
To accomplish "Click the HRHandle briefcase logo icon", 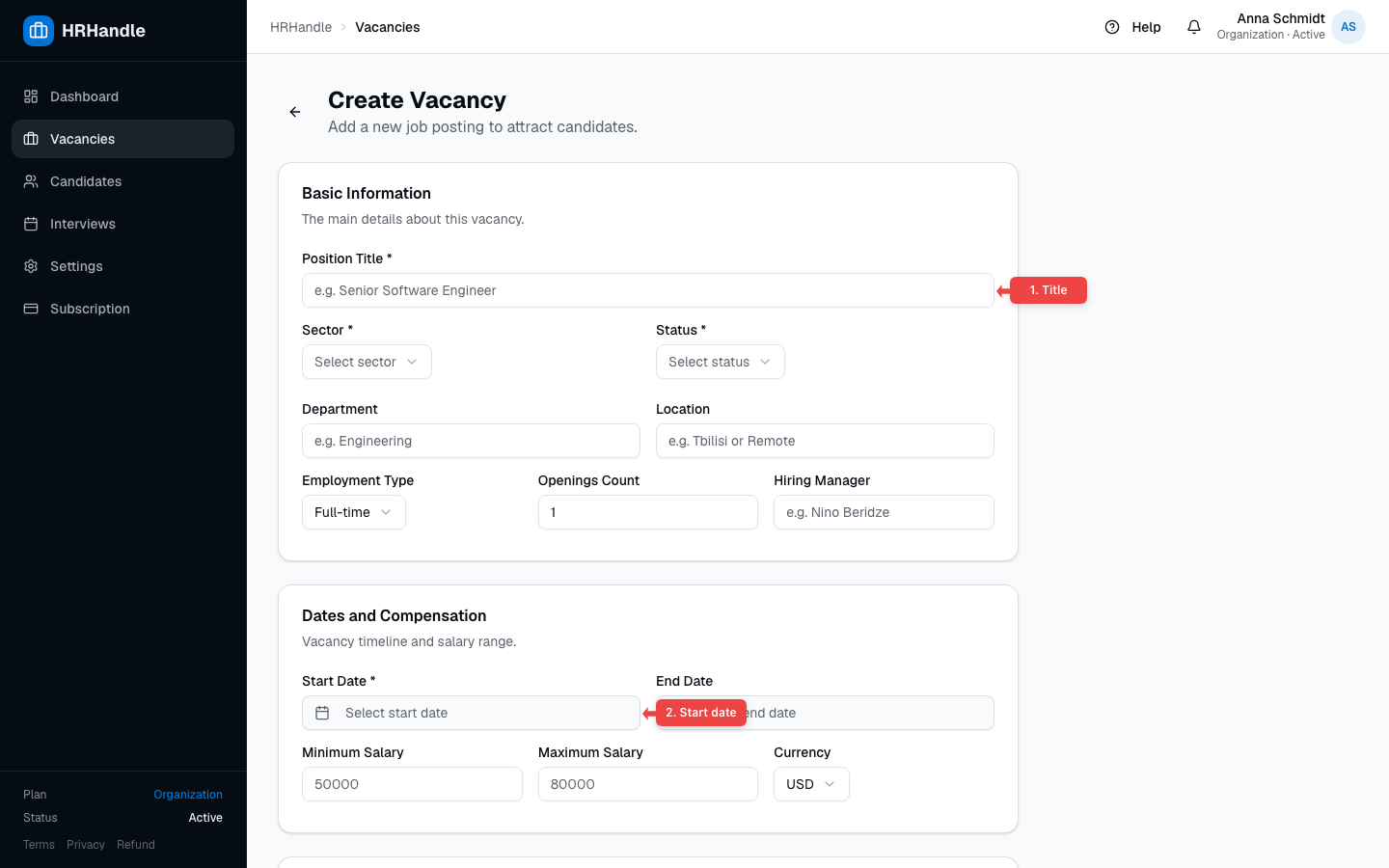I will pyautogui.click(x=39, y=31).
